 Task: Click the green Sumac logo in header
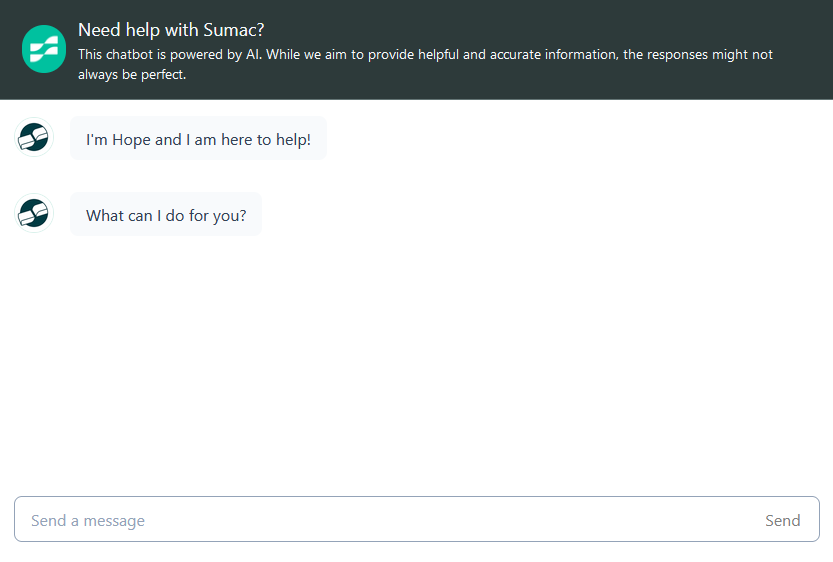[44, 49]
